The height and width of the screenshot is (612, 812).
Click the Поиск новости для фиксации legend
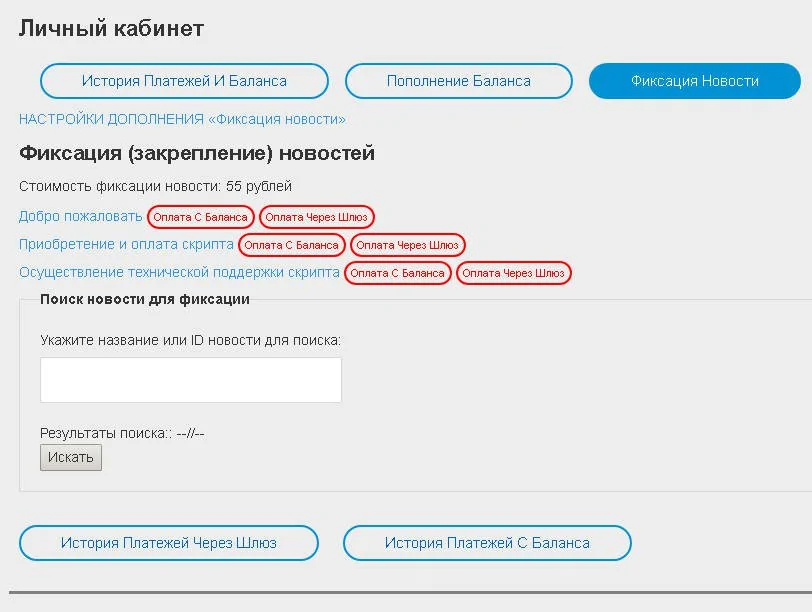145,299
